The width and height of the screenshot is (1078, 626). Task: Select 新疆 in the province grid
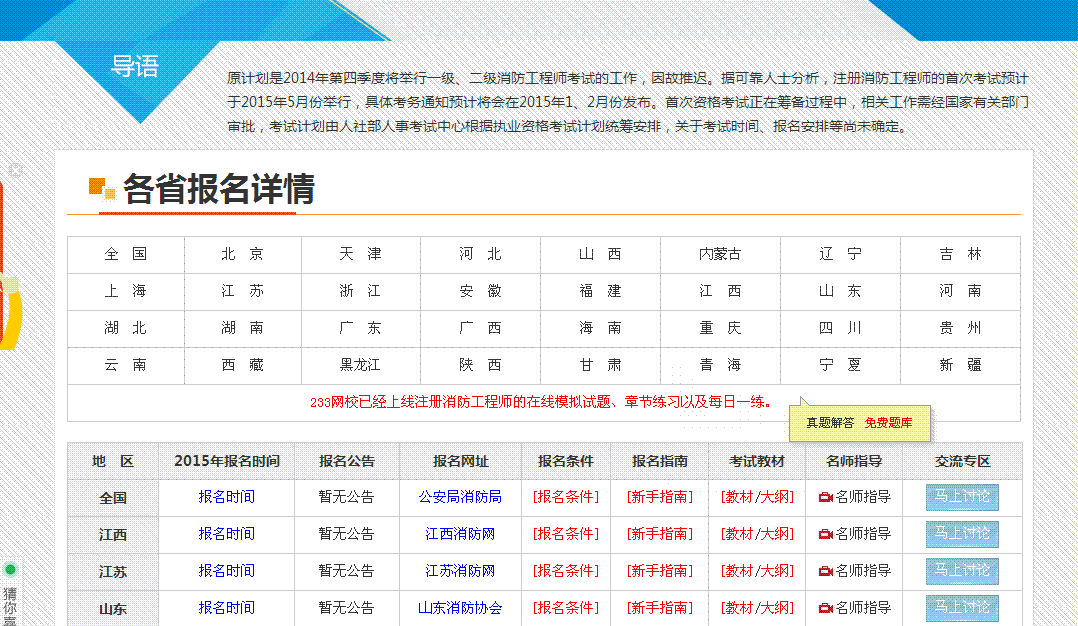coord(960,366)
